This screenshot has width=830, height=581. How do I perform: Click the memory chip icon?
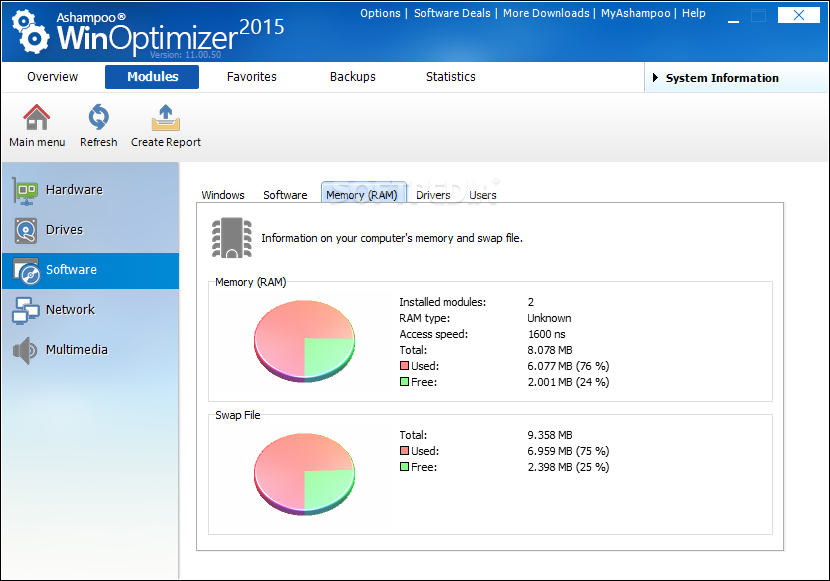[x=232, y=238]
